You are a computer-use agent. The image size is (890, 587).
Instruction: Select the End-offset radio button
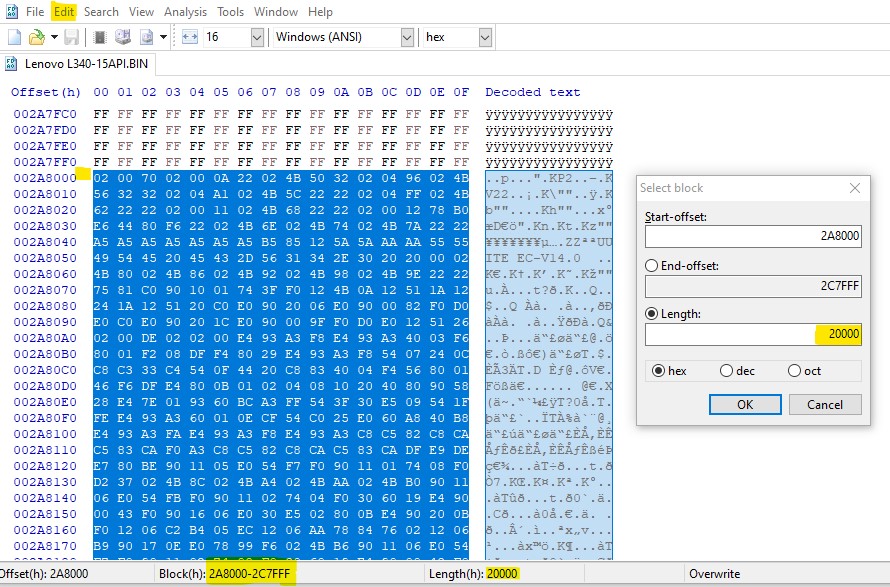click(x=653, y=265)
